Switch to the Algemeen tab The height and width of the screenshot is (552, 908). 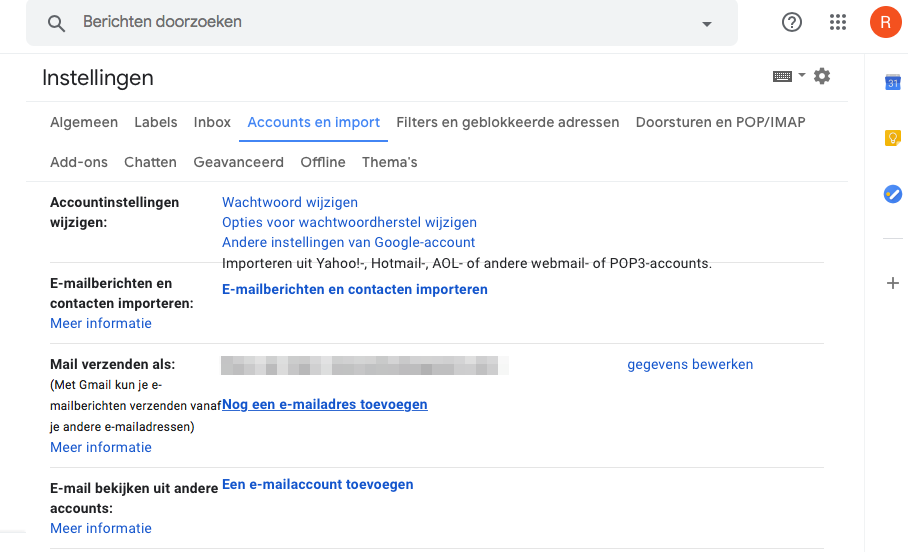tap(84, 122)
